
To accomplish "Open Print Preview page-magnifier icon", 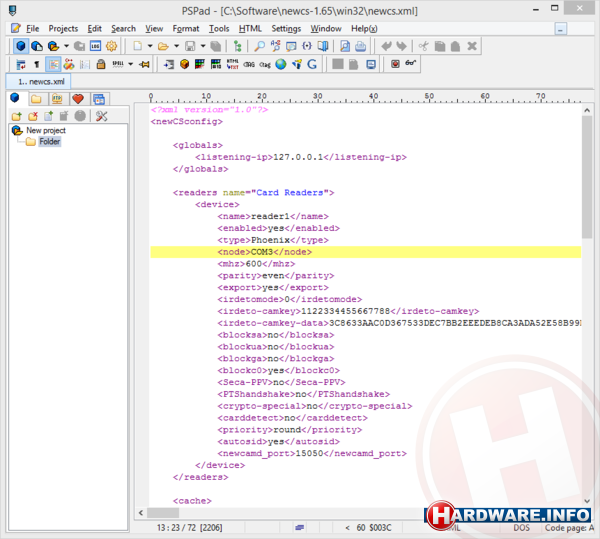I will [345, 46].
